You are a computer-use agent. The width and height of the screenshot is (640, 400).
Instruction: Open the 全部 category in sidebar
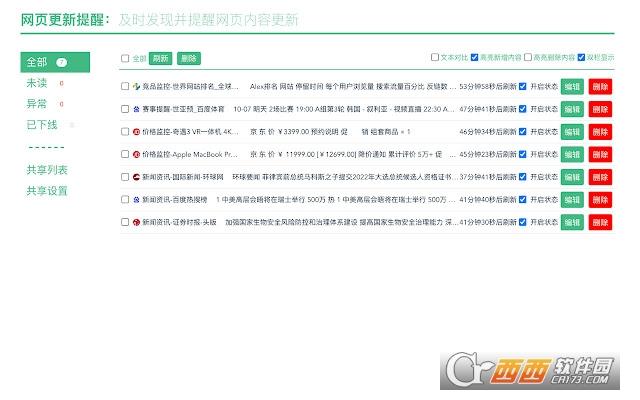point(55,62)
